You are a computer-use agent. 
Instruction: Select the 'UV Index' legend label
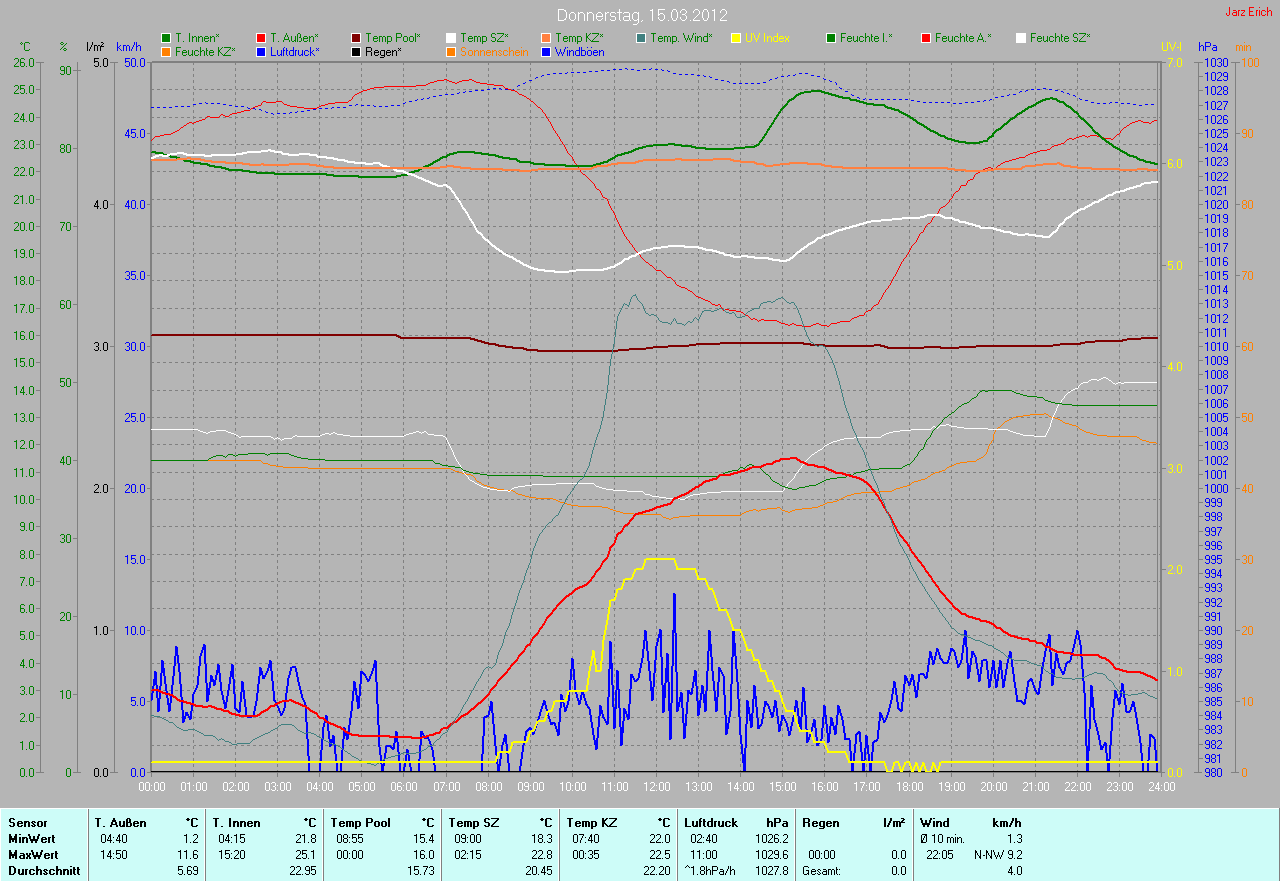(x=767, y=38)
